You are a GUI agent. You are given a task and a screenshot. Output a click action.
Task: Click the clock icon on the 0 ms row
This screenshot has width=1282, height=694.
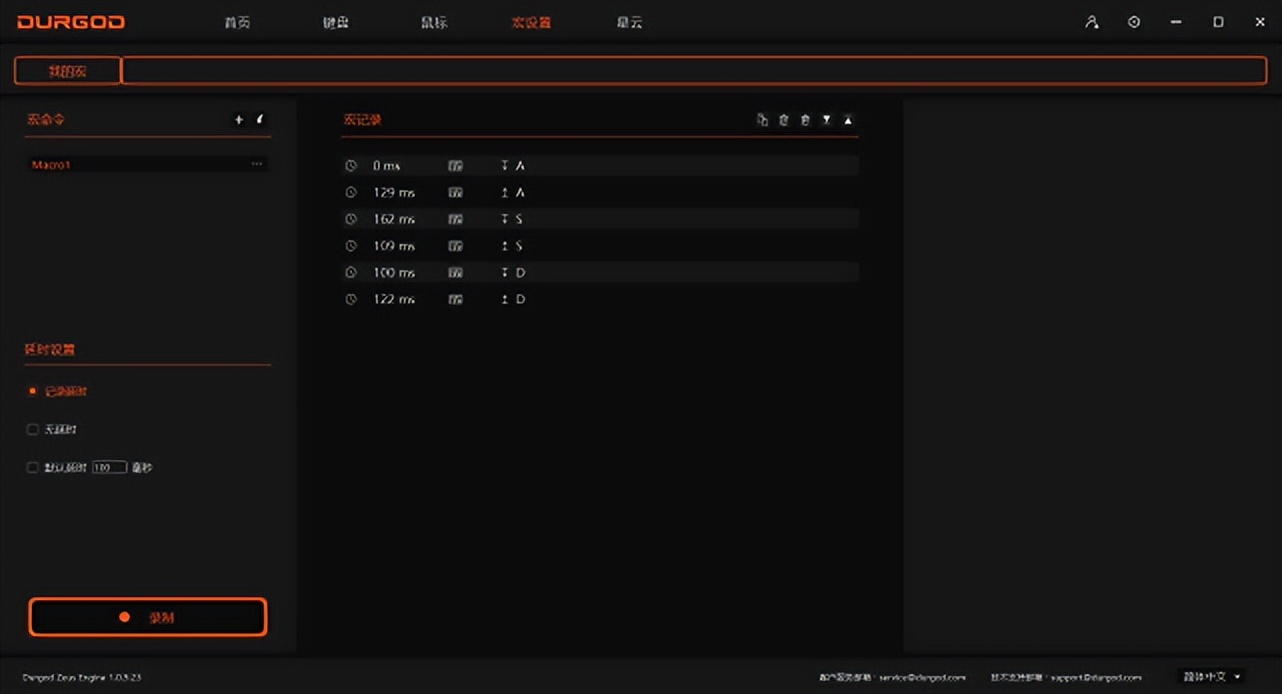[x=350, y=165]
